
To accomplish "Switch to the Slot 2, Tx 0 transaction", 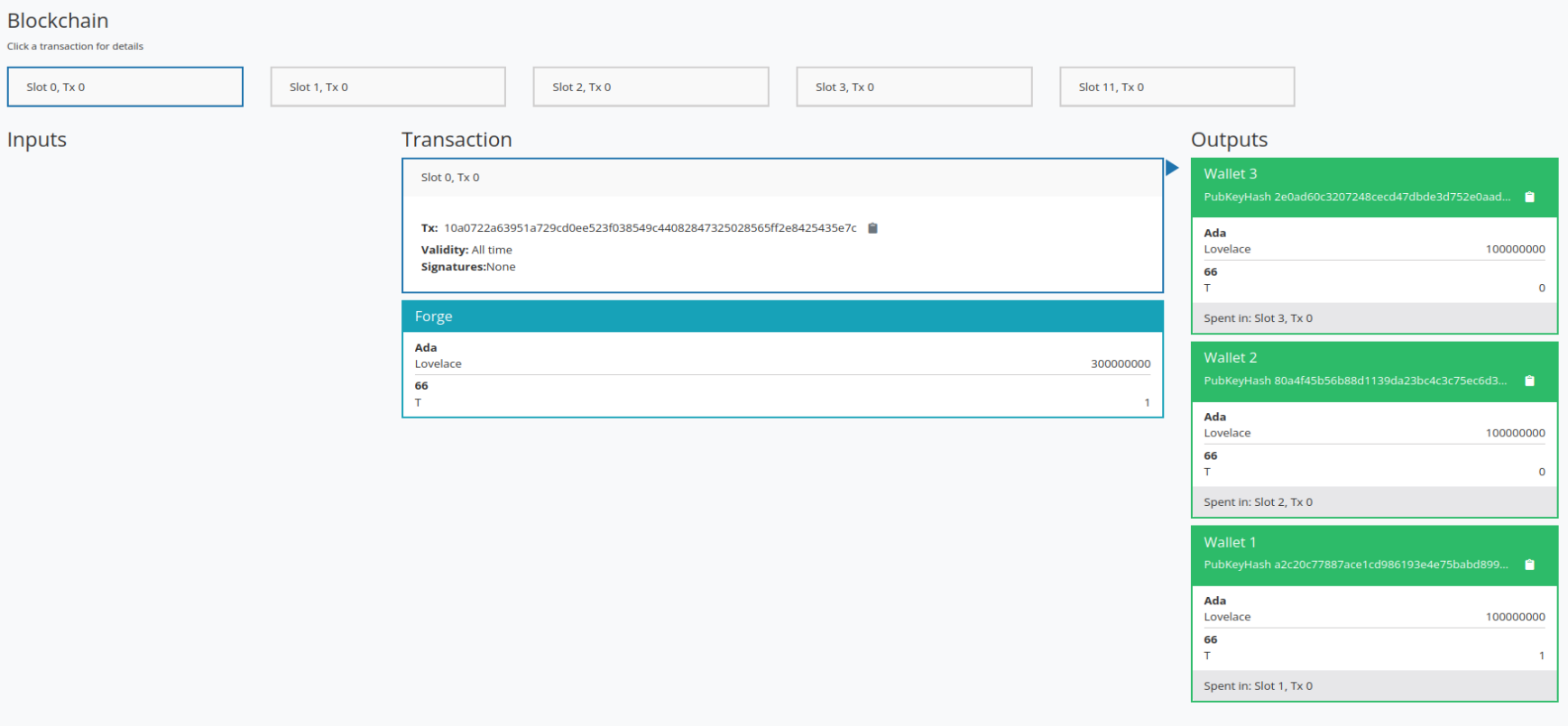I will [x=650, y=87].
